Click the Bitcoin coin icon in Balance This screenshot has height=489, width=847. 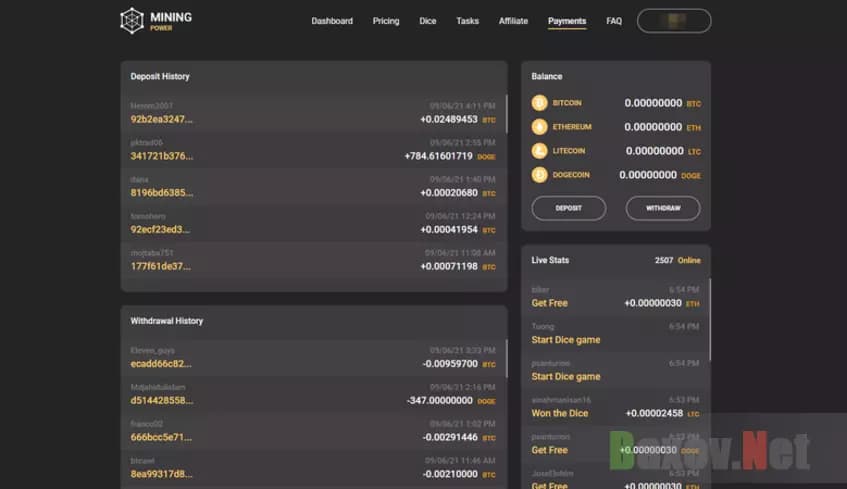click(x=540, y=103)
